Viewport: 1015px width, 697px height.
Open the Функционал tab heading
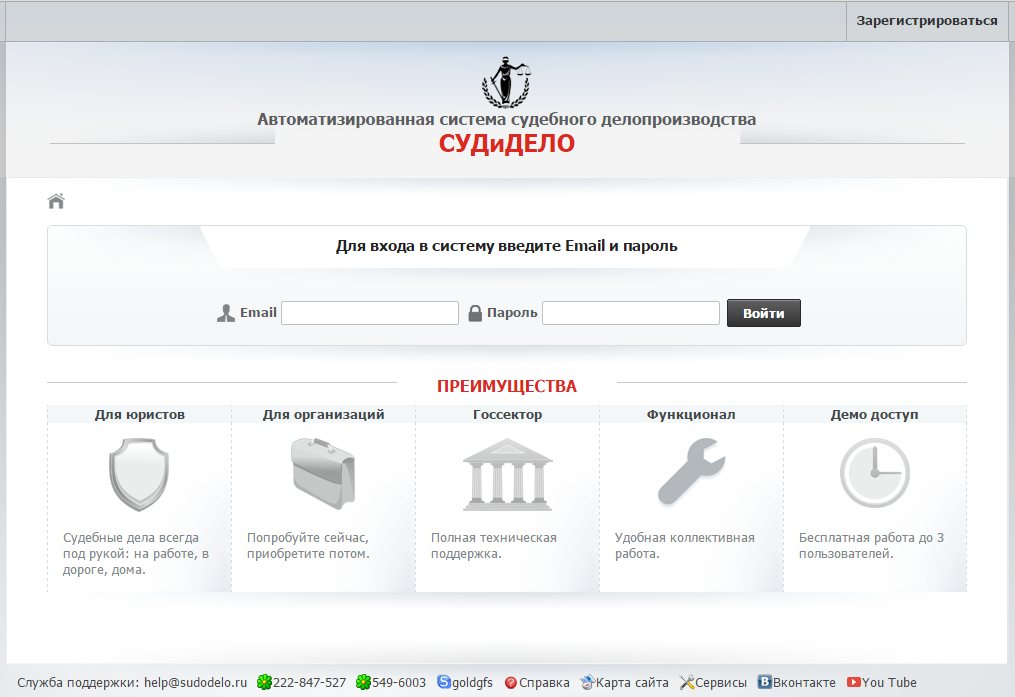(x=691, y=414)
